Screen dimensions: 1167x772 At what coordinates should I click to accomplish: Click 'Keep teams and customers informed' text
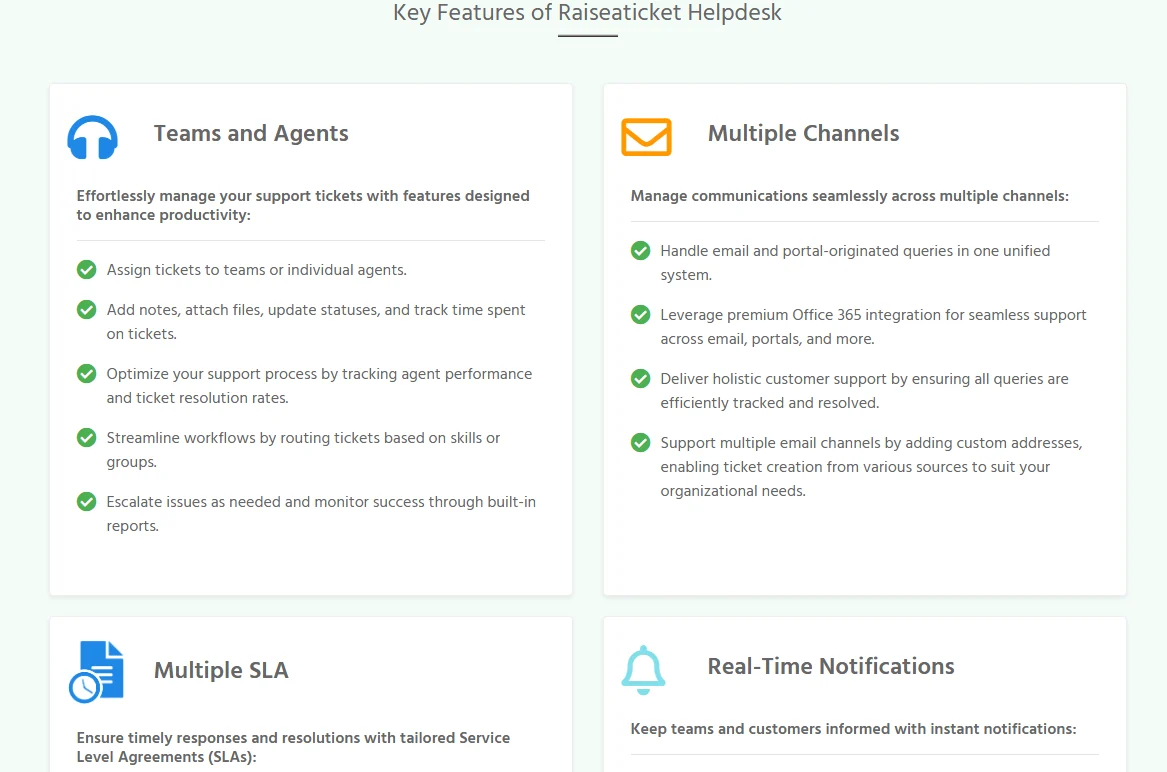(854, 729)
